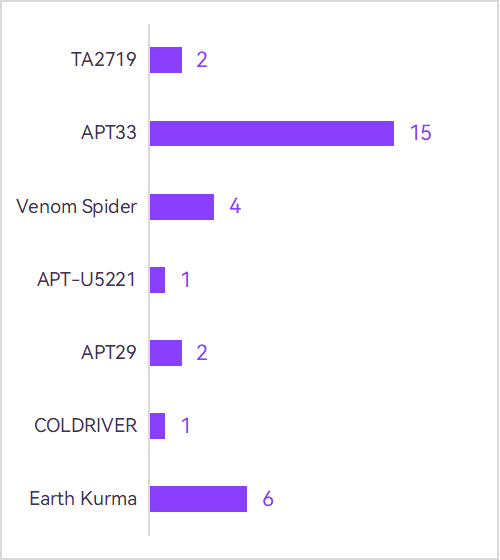
Task: Select the TA2719 bar
Action: pyautogui.click(x=166, y=60)
